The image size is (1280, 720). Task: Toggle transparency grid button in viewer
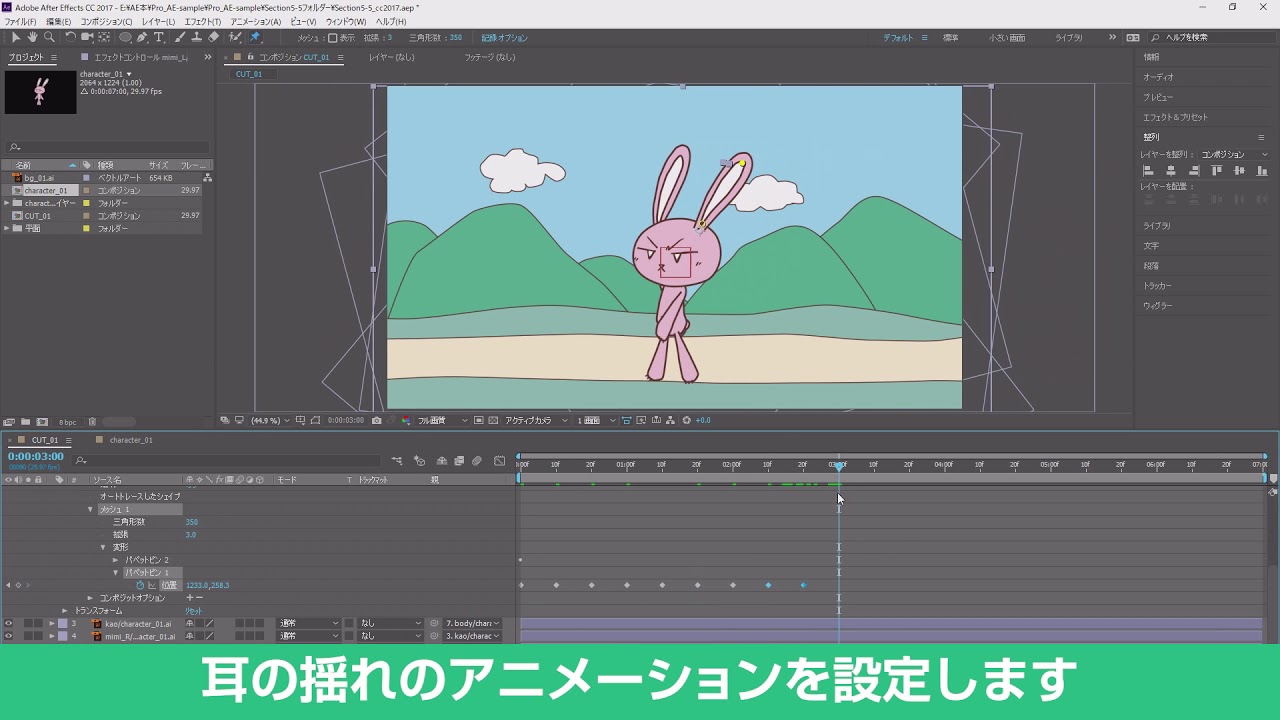pos(493,420)
